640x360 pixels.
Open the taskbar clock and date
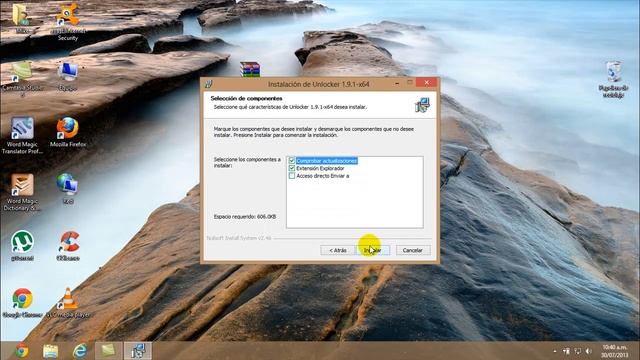click(615, 351)
